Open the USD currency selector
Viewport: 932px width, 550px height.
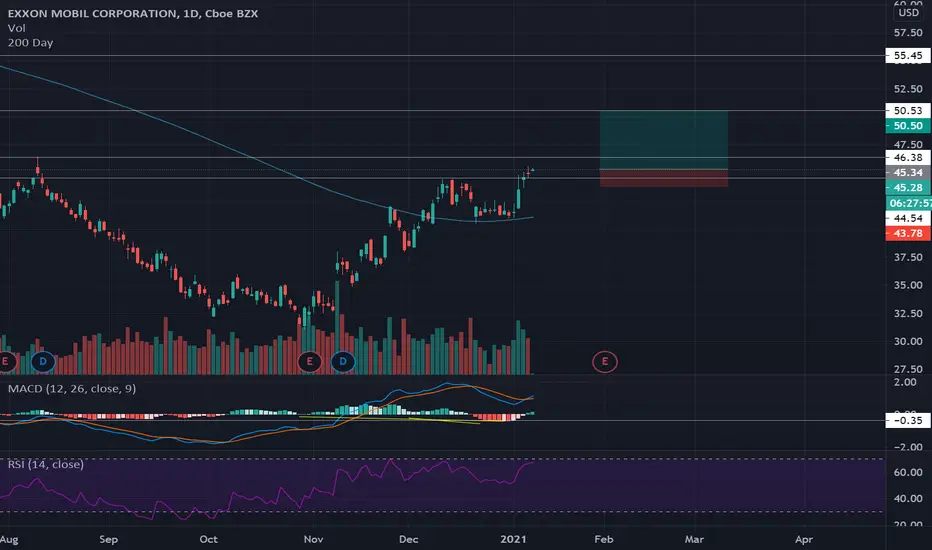pos(908,12)
